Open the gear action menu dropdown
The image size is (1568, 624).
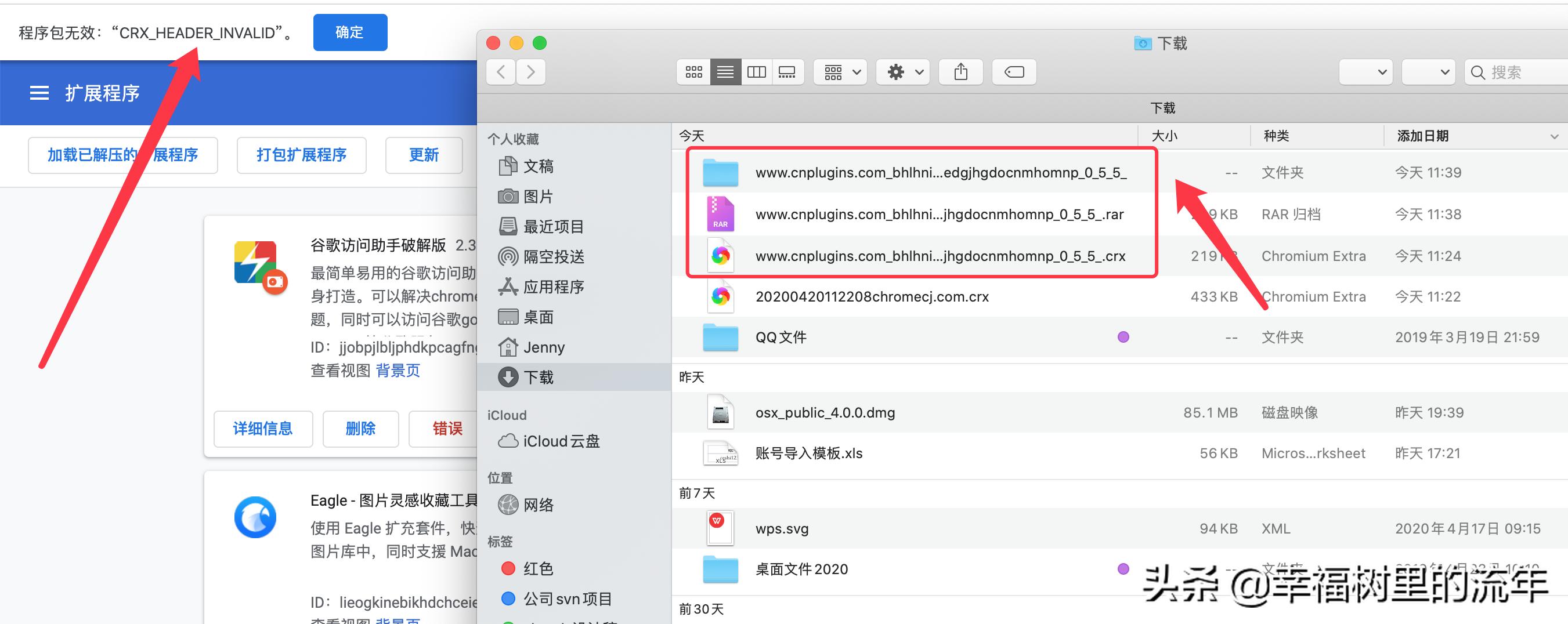(x=903, y=72)
